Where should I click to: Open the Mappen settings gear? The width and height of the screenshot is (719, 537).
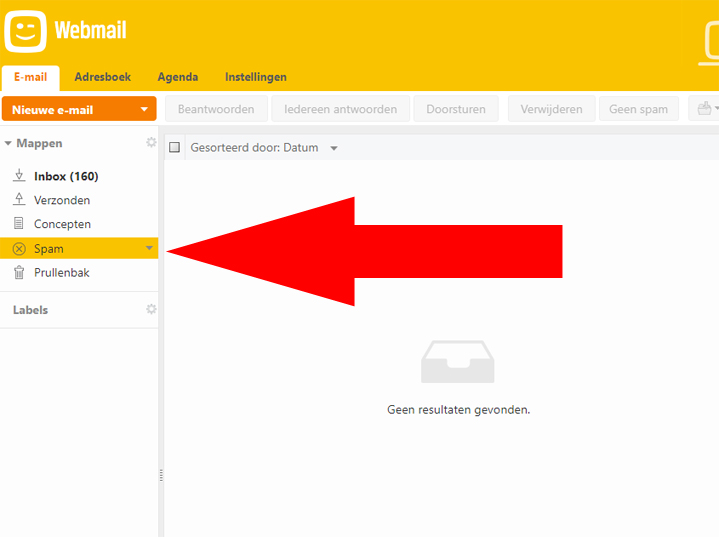click(151, 143)
